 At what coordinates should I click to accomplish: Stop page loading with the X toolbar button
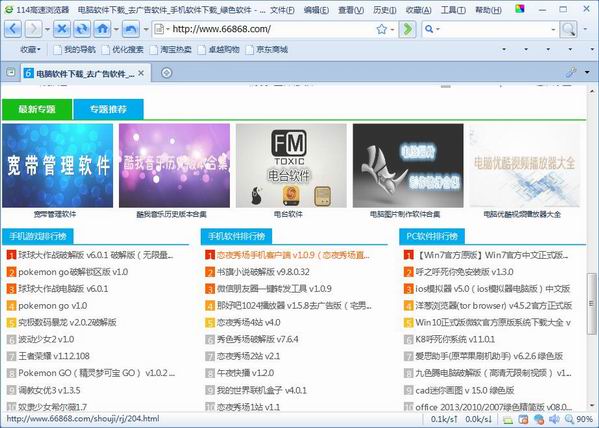(62, 29)
